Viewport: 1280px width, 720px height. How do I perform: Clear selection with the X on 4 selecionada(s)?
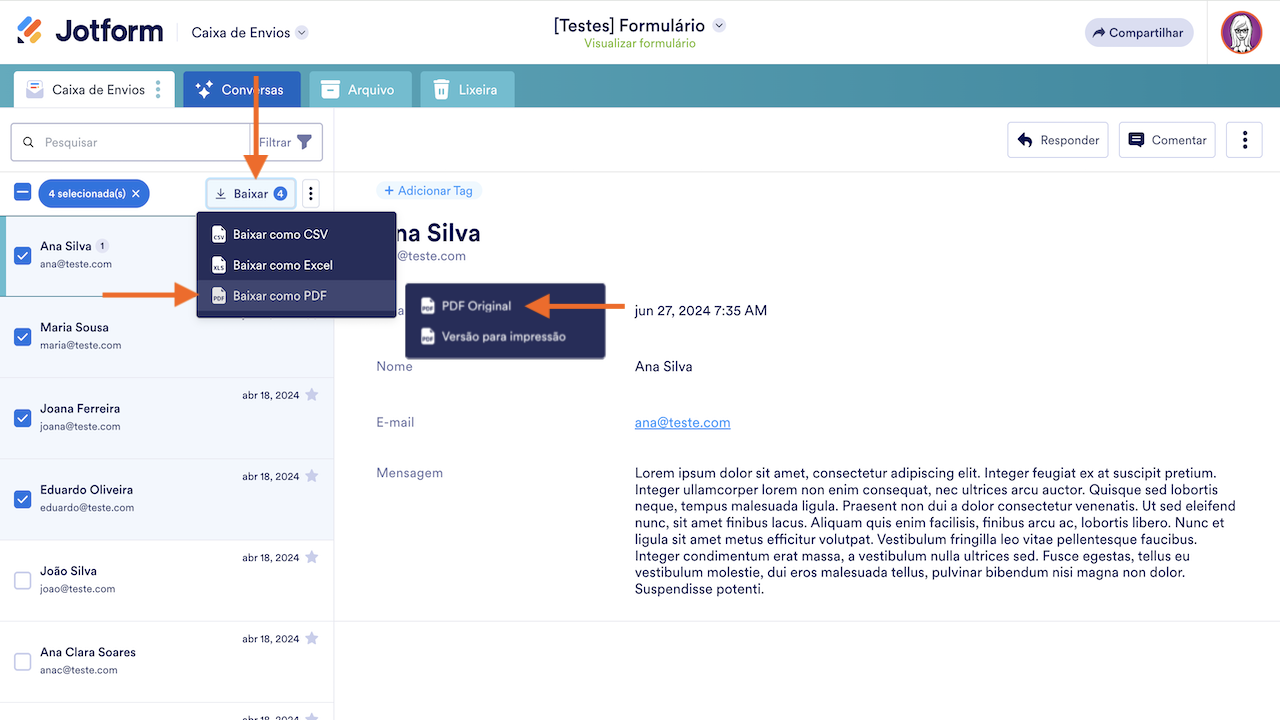136,194
